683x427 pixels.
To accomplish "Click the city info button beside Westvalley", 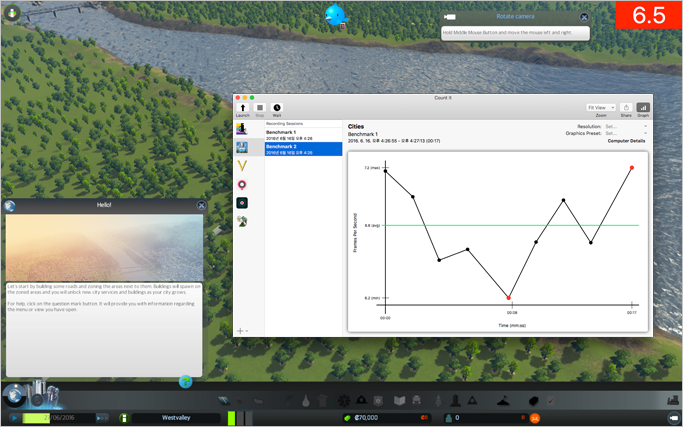I will point(124,418).
